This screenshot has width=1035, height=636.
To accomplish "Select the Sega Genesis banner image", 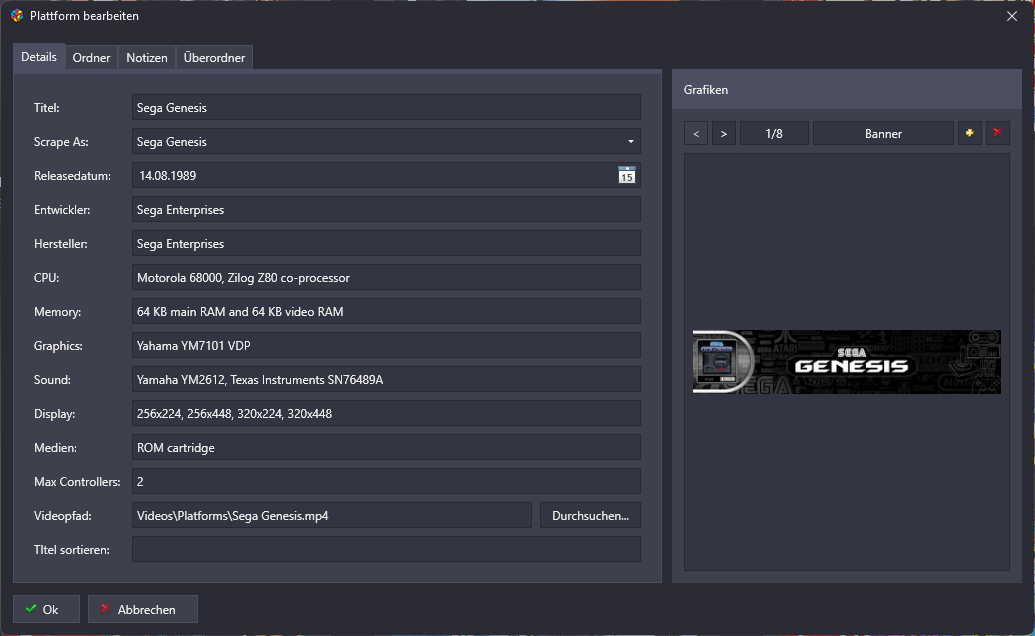I will click(x=847, y=362).
